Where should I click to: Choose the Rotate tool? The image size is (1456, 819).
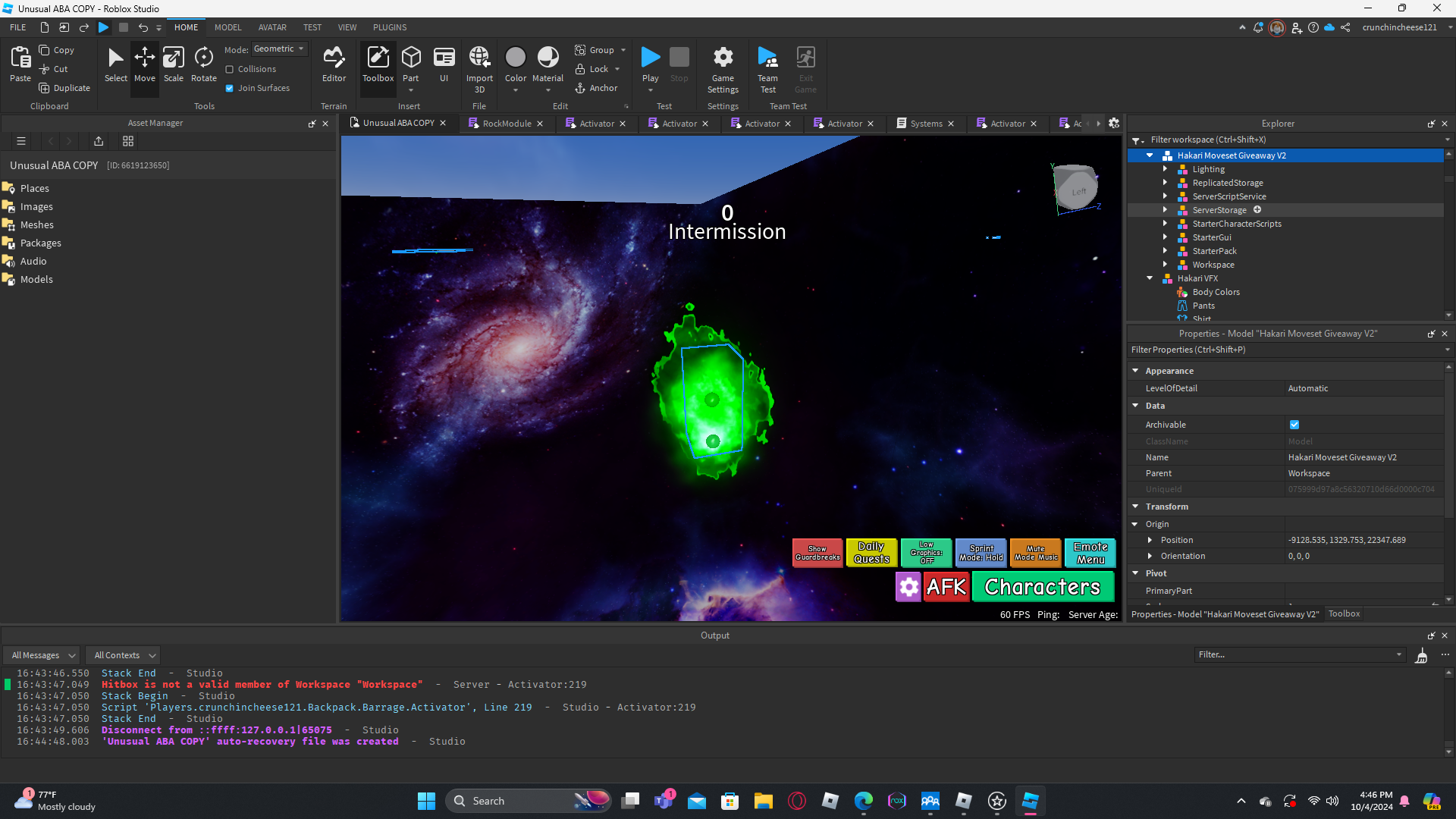pyautogui.click(x=203, y=64)
